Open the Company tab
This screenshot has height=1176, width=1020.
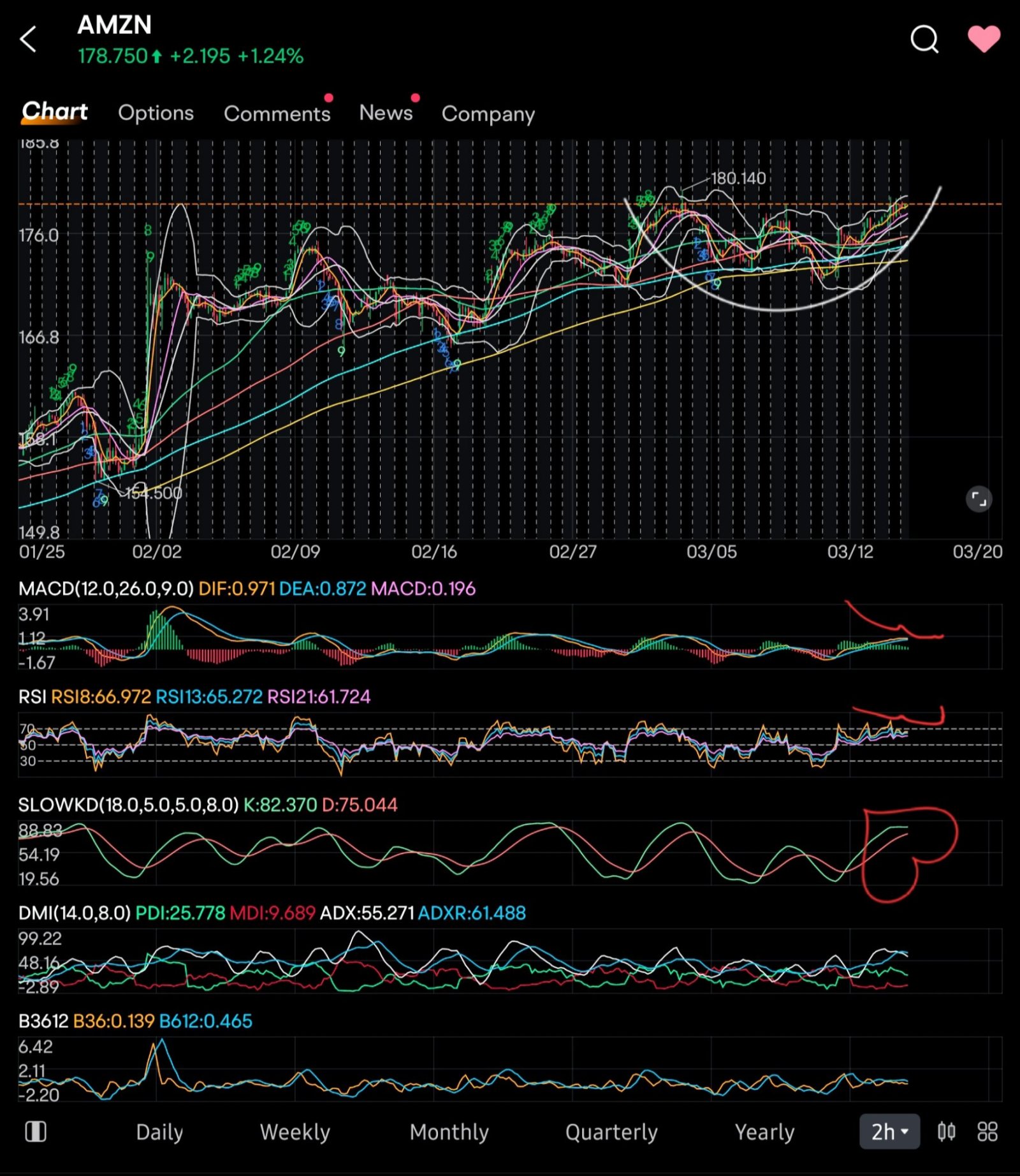click(x=488, y=114)
